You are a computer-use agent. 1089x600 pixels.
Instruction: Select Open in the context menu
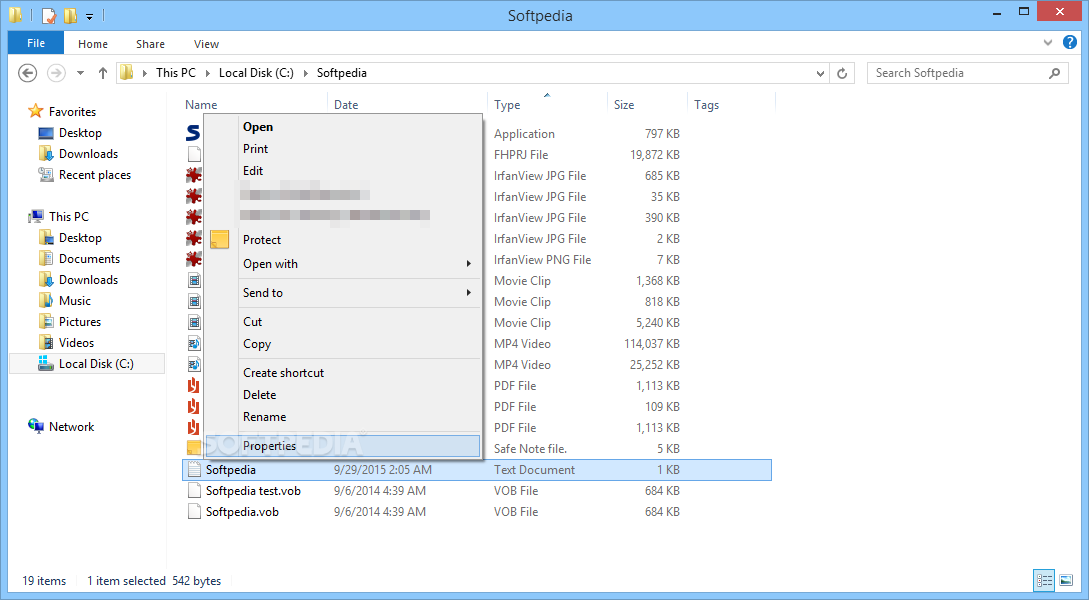[x=258, y=126]
